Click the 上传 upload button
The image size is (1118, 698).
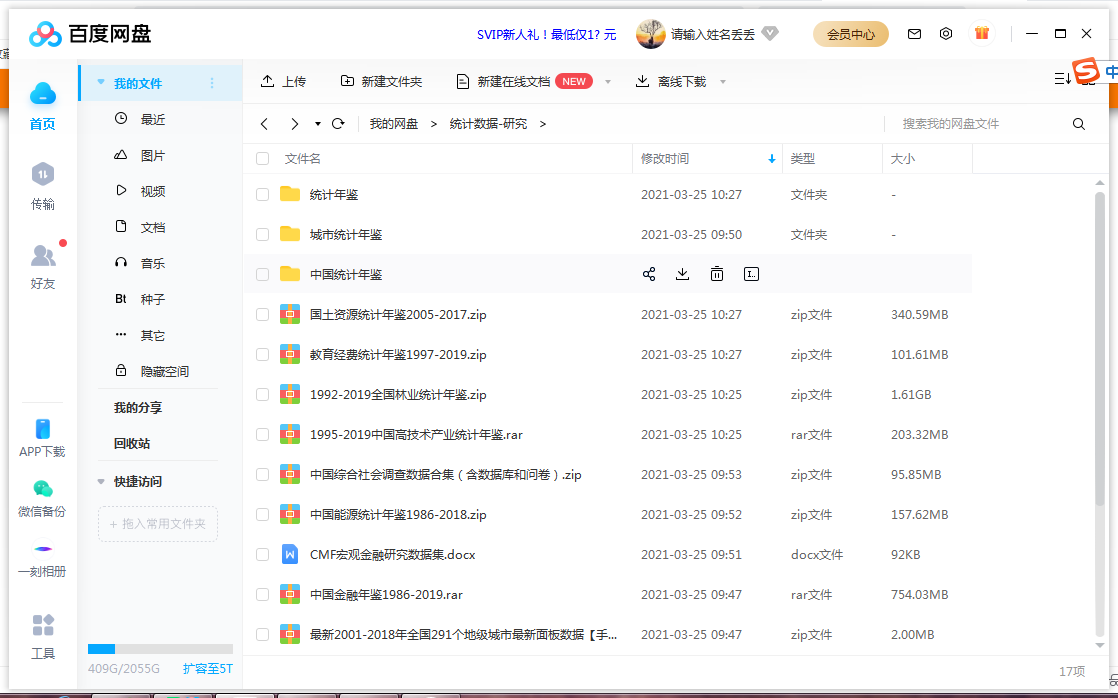[283, 81]
